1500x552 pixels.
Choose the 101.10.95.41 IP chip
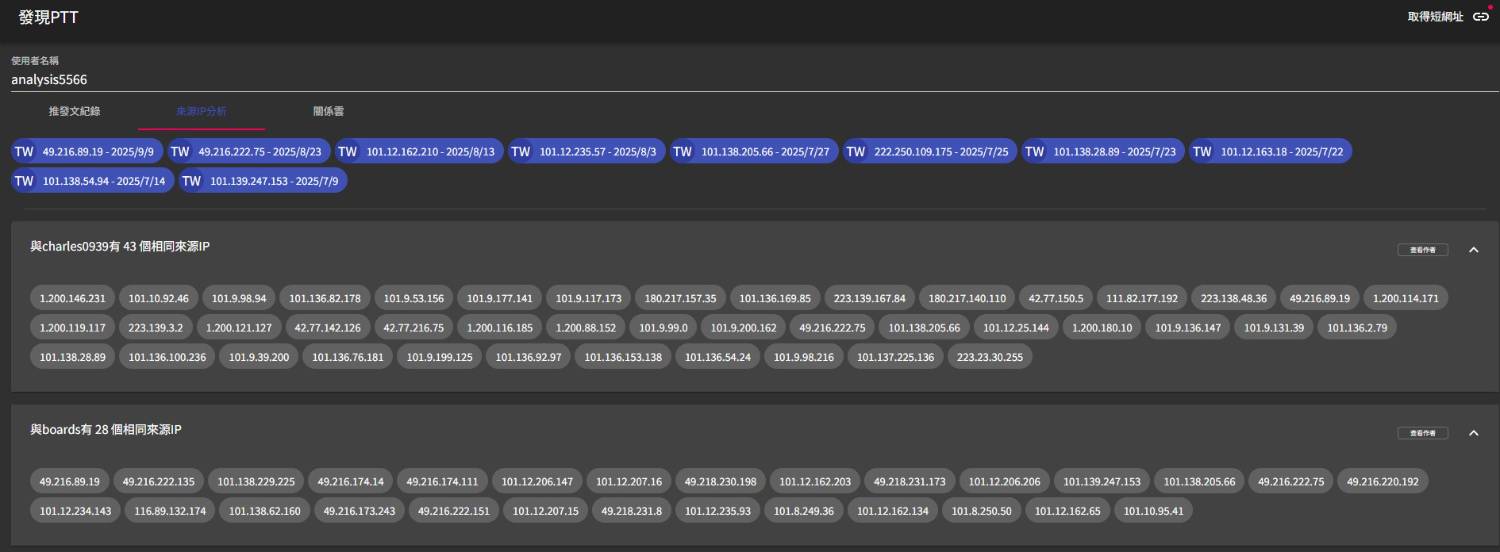click(x=1153, y=511)
